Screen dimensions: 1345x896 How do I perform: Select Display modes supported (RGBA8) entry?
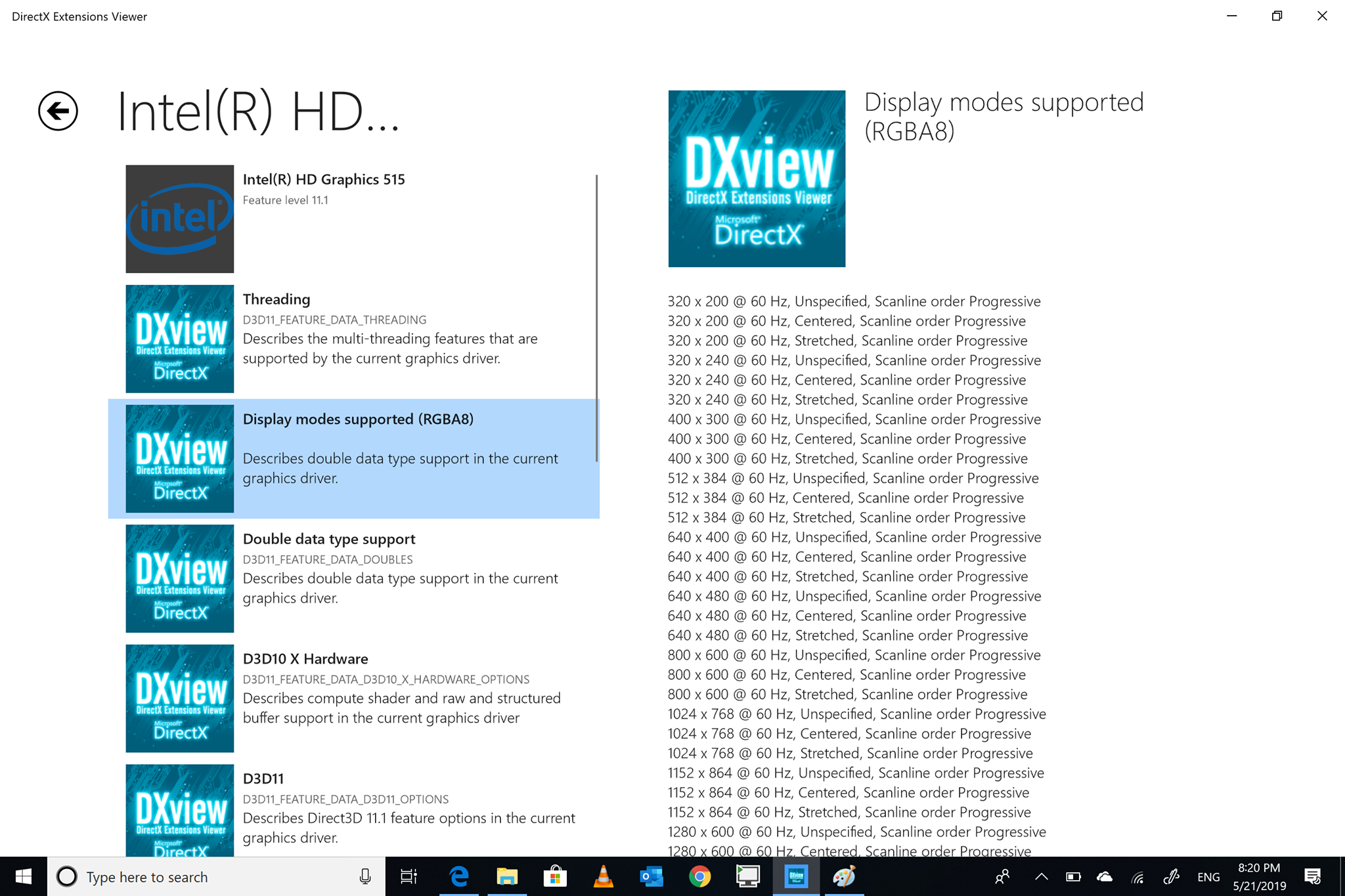coord(354,459)
